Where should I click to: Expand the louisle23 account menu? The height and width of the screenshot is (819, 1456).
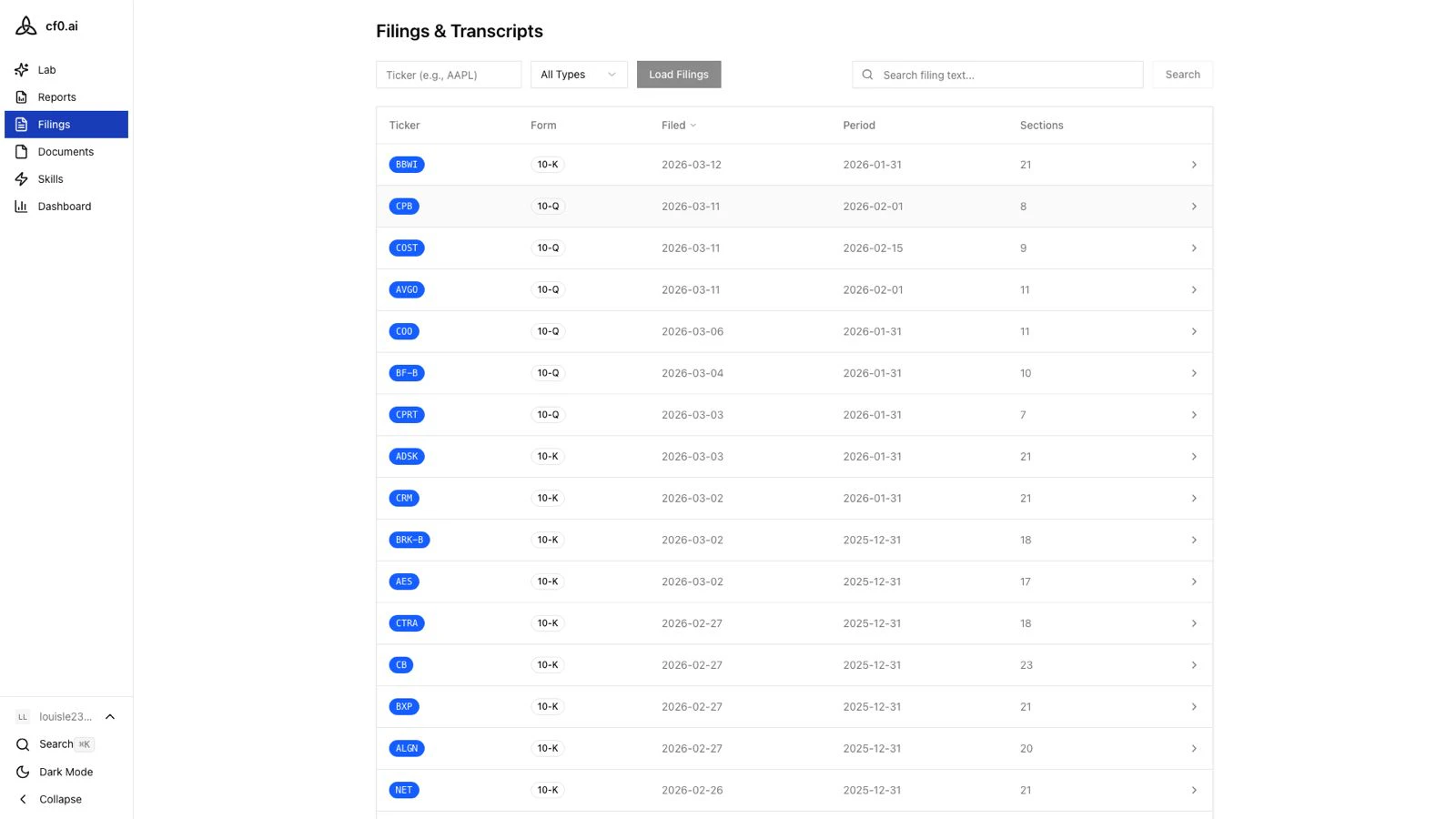[66, 717]
